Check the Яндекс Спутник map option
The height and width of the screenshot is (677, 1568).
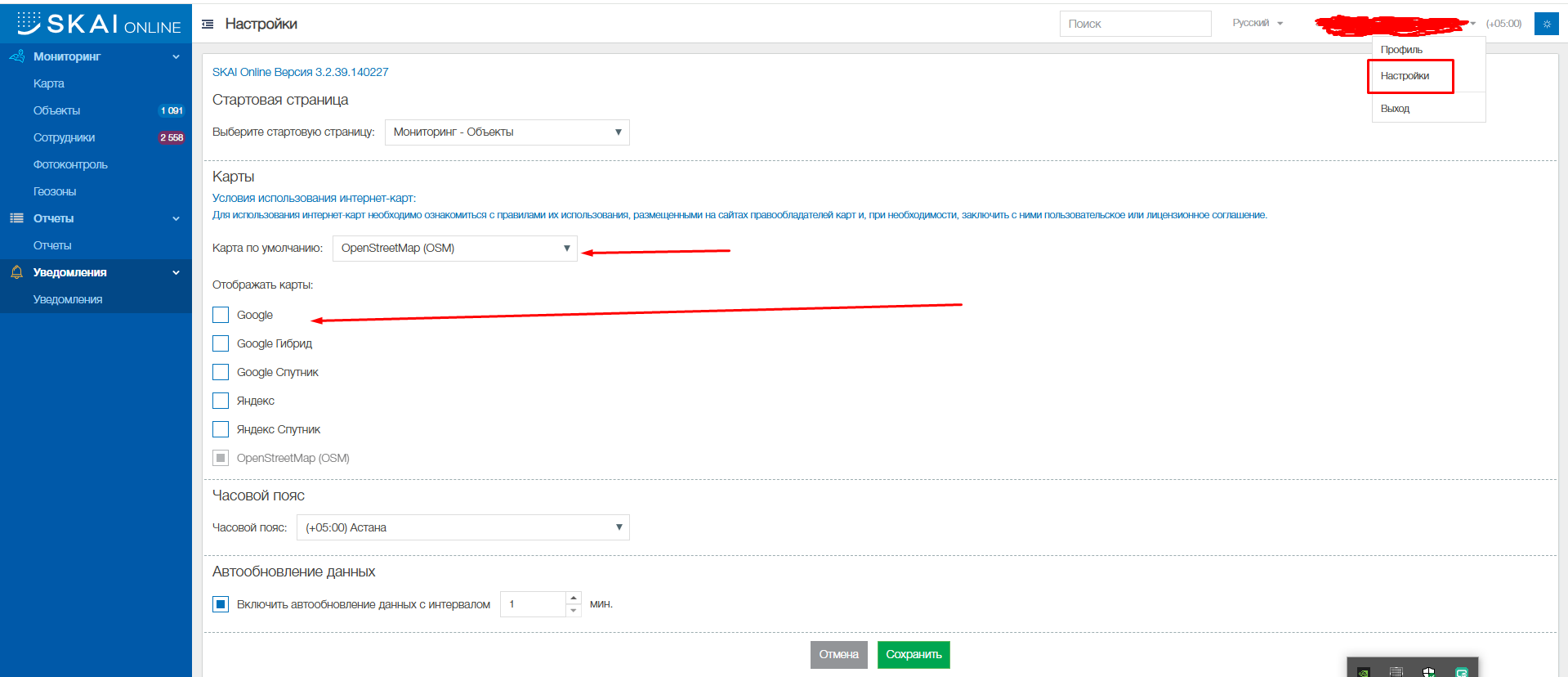coord(221,429)
